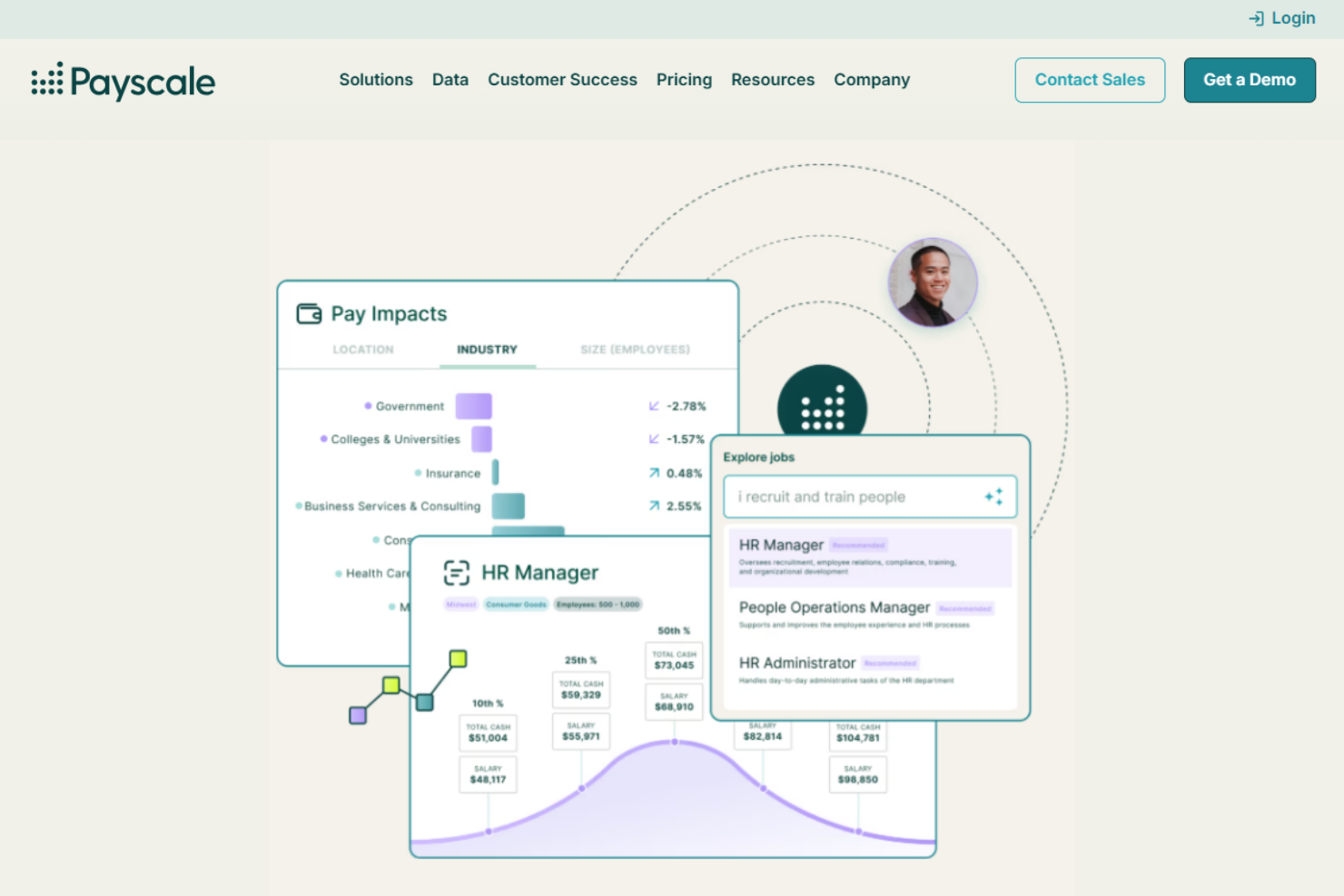1344x896 pixels.
Task: Click the Contact Sales button
Action: point(1090,80)
